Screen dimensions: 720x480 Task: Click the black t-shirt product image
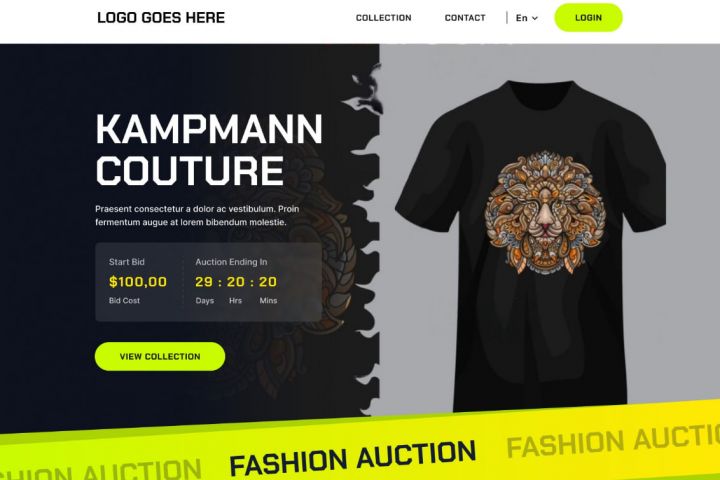531,246
